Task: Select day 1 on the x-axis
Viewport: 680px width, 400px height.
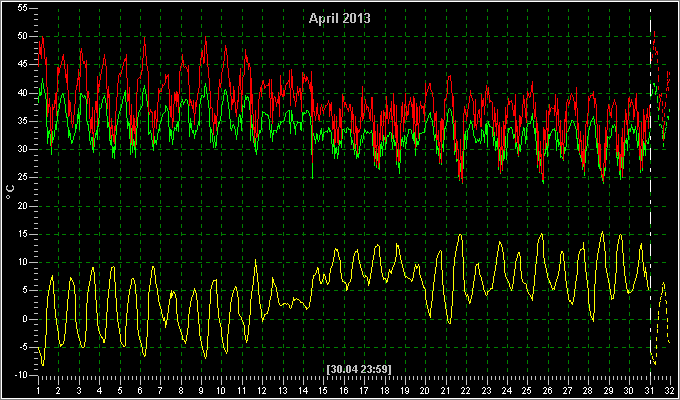Action: (39, 391)
